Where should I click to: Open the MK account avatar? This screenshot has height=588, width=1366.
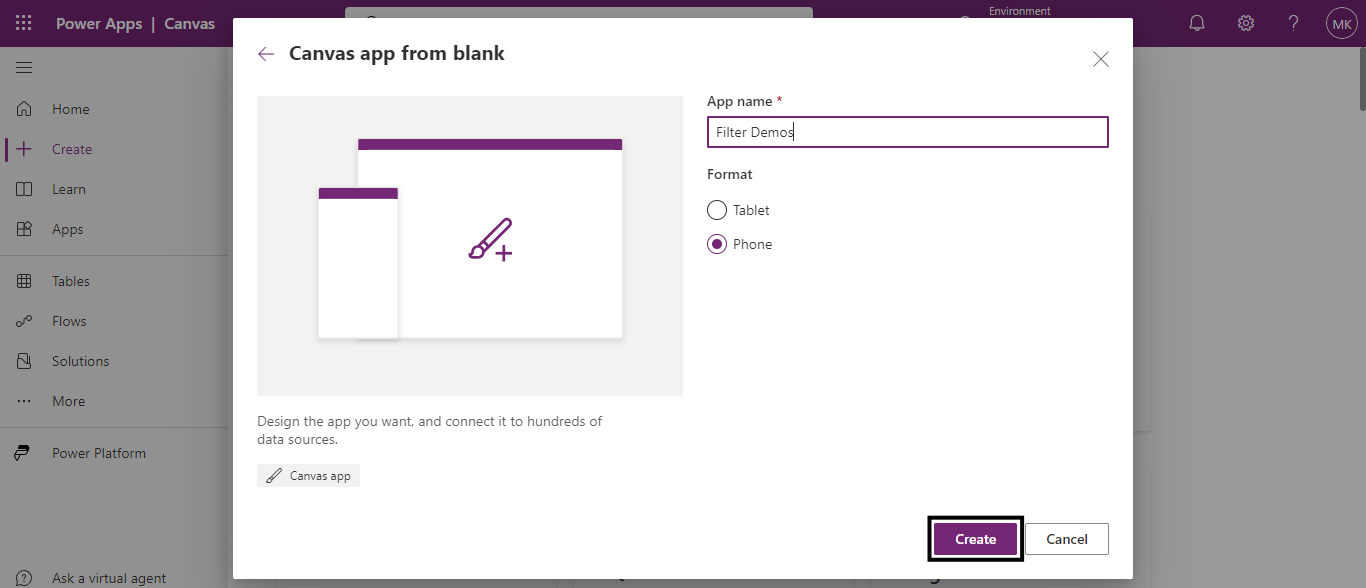(x=1341, y=23)
